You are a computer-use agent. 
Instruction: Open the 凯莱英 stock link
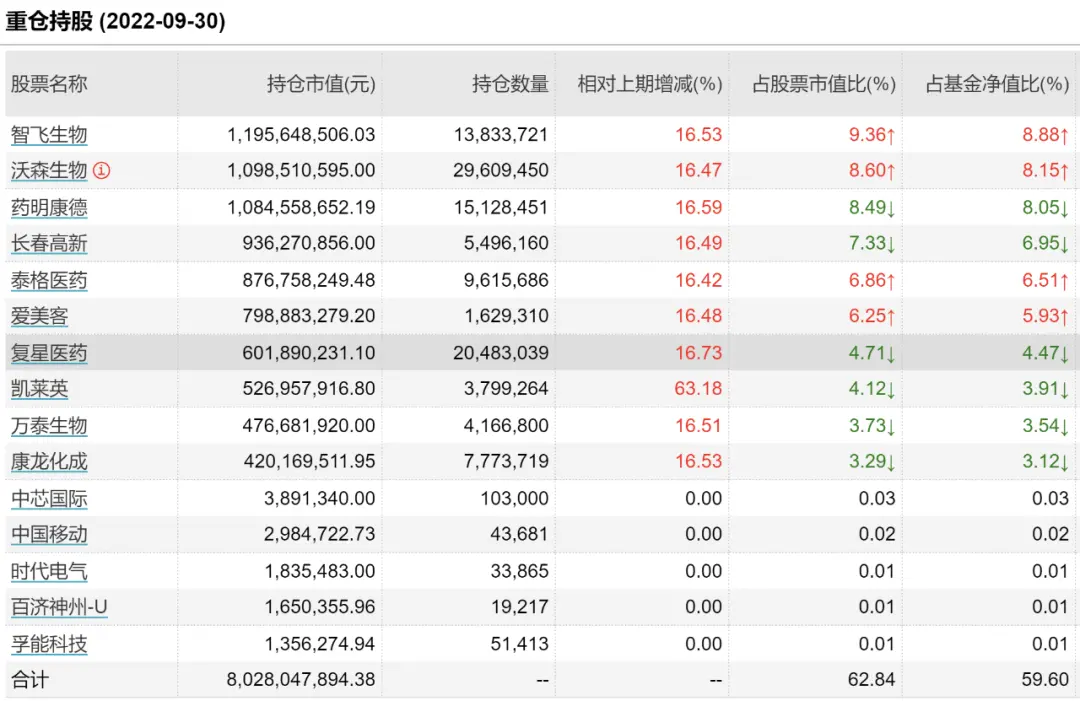(39, 388)
